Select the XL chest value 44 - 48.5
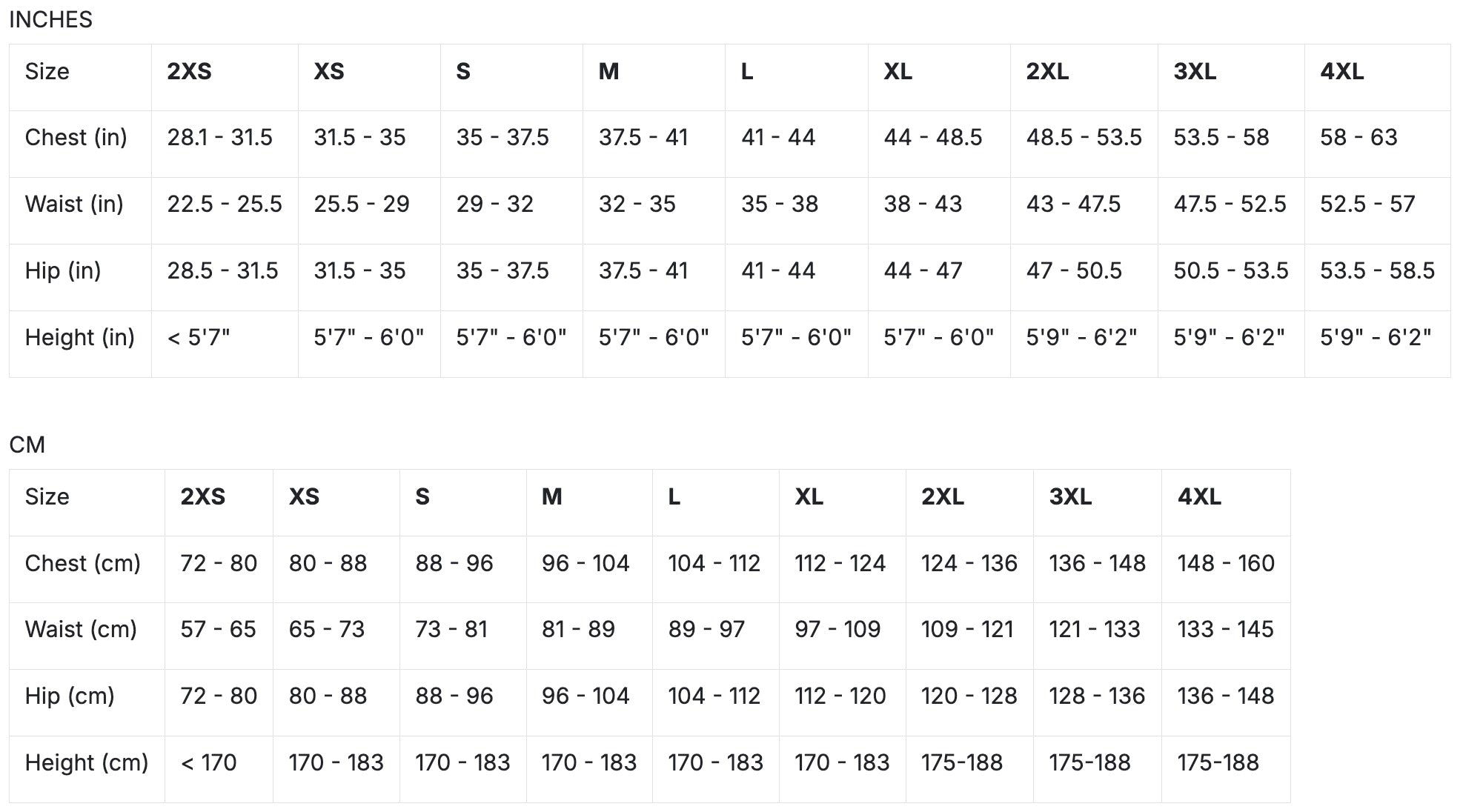Screen dimensions: 1463x812 932,138
